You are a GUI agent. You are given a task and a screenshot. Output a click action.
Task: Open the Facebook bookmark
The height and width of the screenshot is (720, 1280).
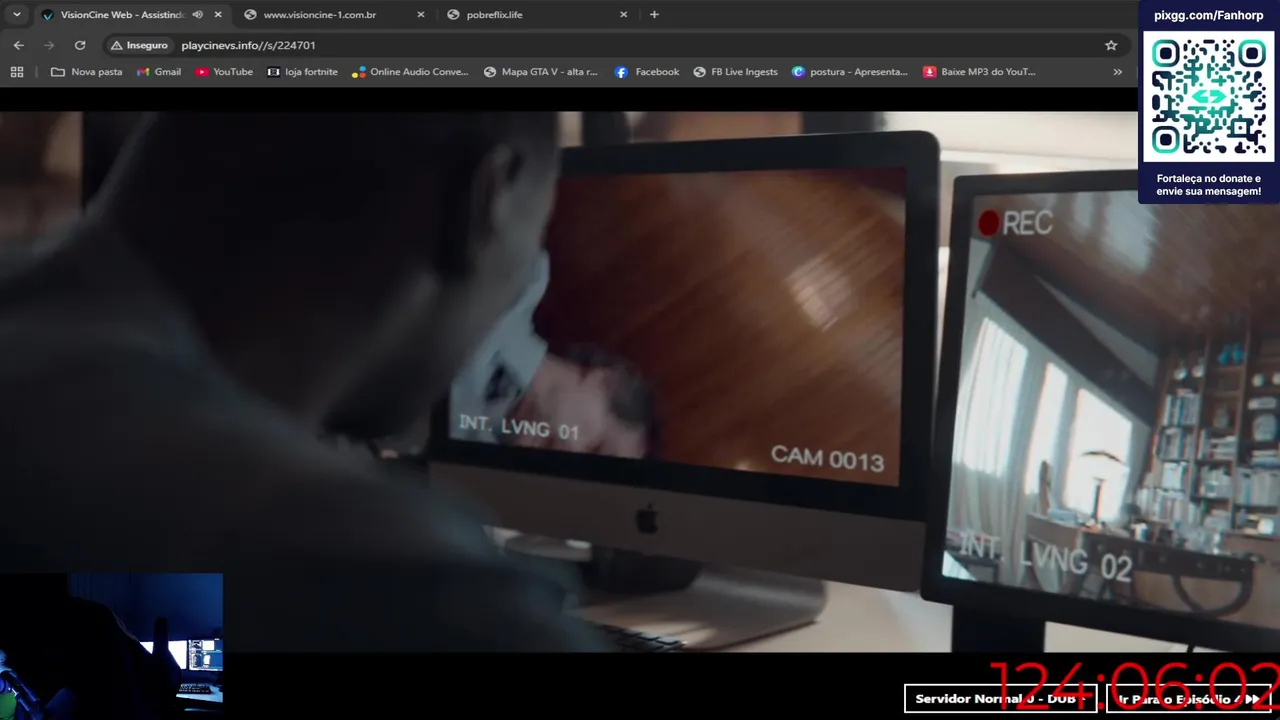(x=647, y=72)
